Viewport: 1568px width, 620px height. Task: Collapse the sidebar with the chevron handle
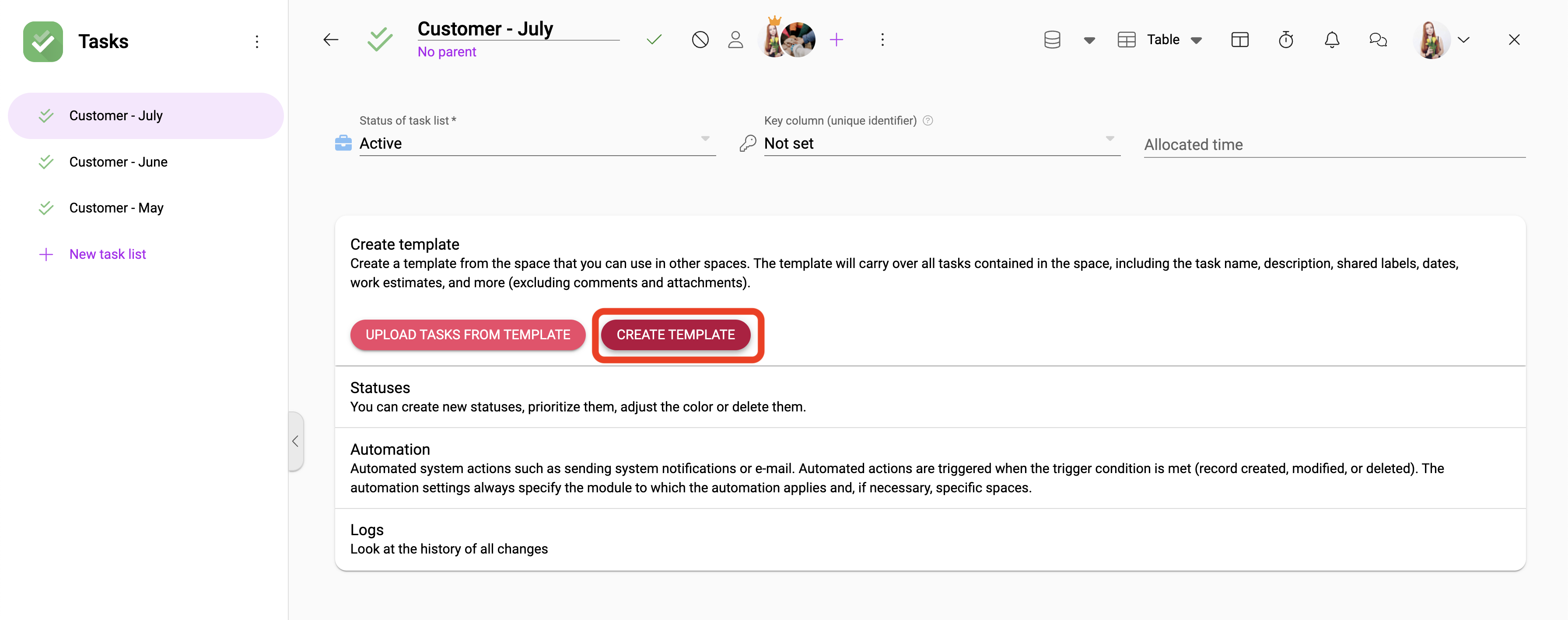point(295,441)
